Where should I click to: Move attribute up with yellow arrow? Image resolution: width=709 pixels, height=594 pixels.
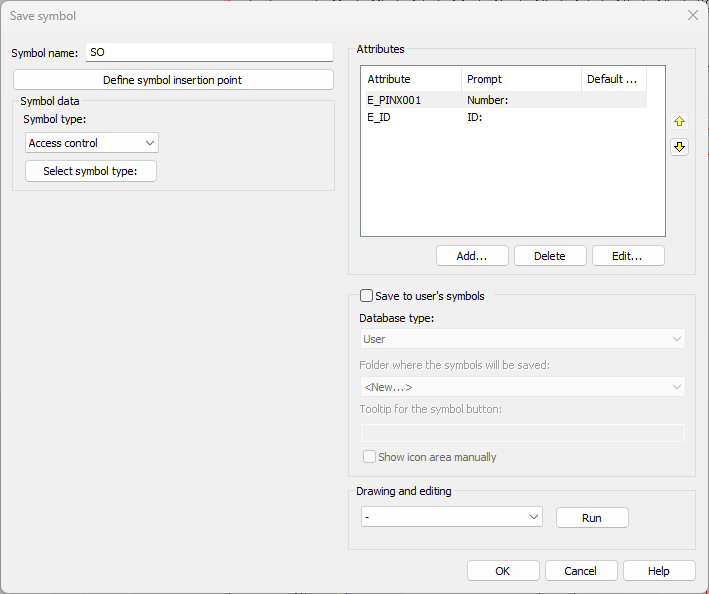coord(679,121)
